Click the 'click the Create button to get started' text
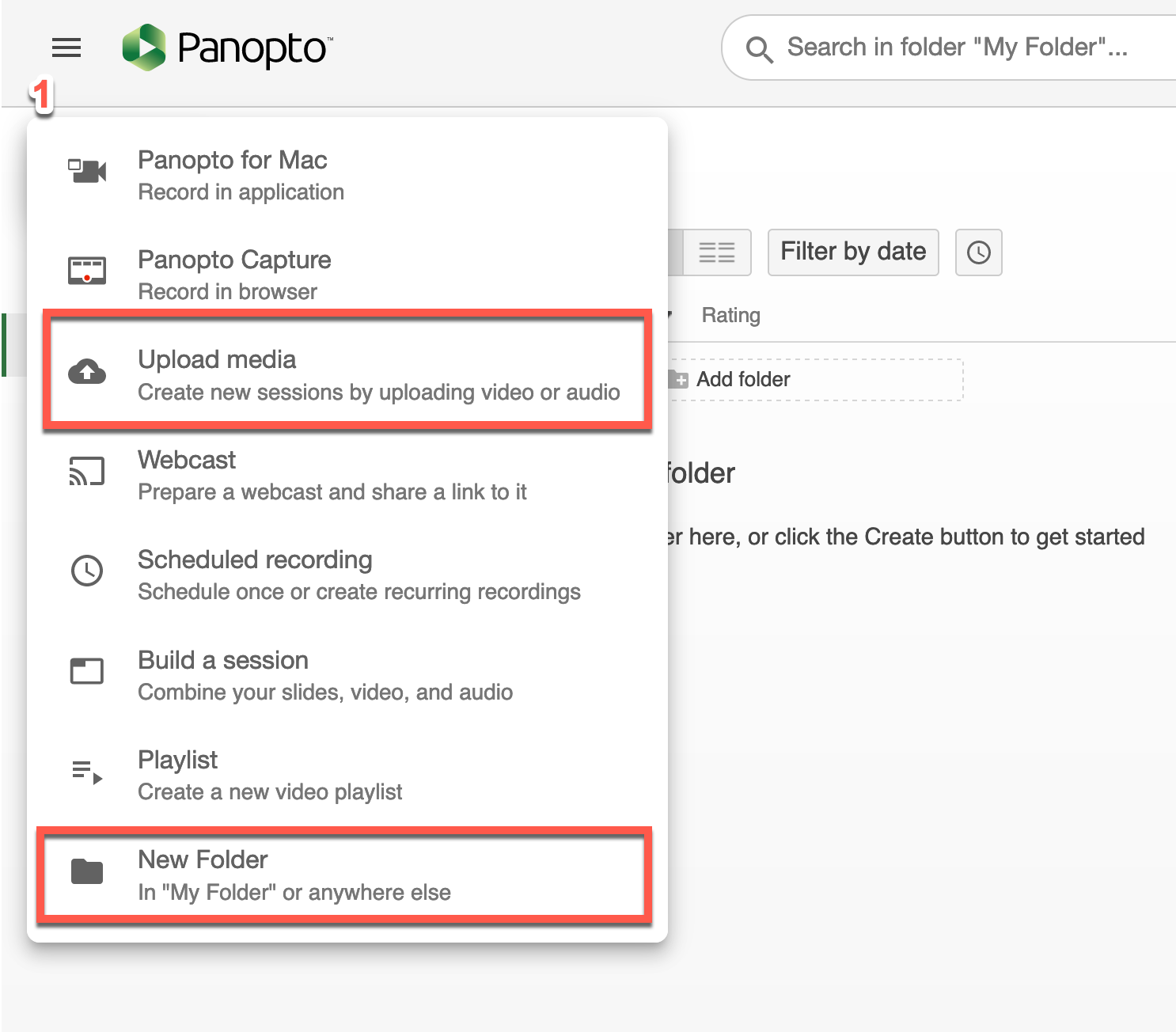This screenshot has height=1032, width=1176. [960, 537]
